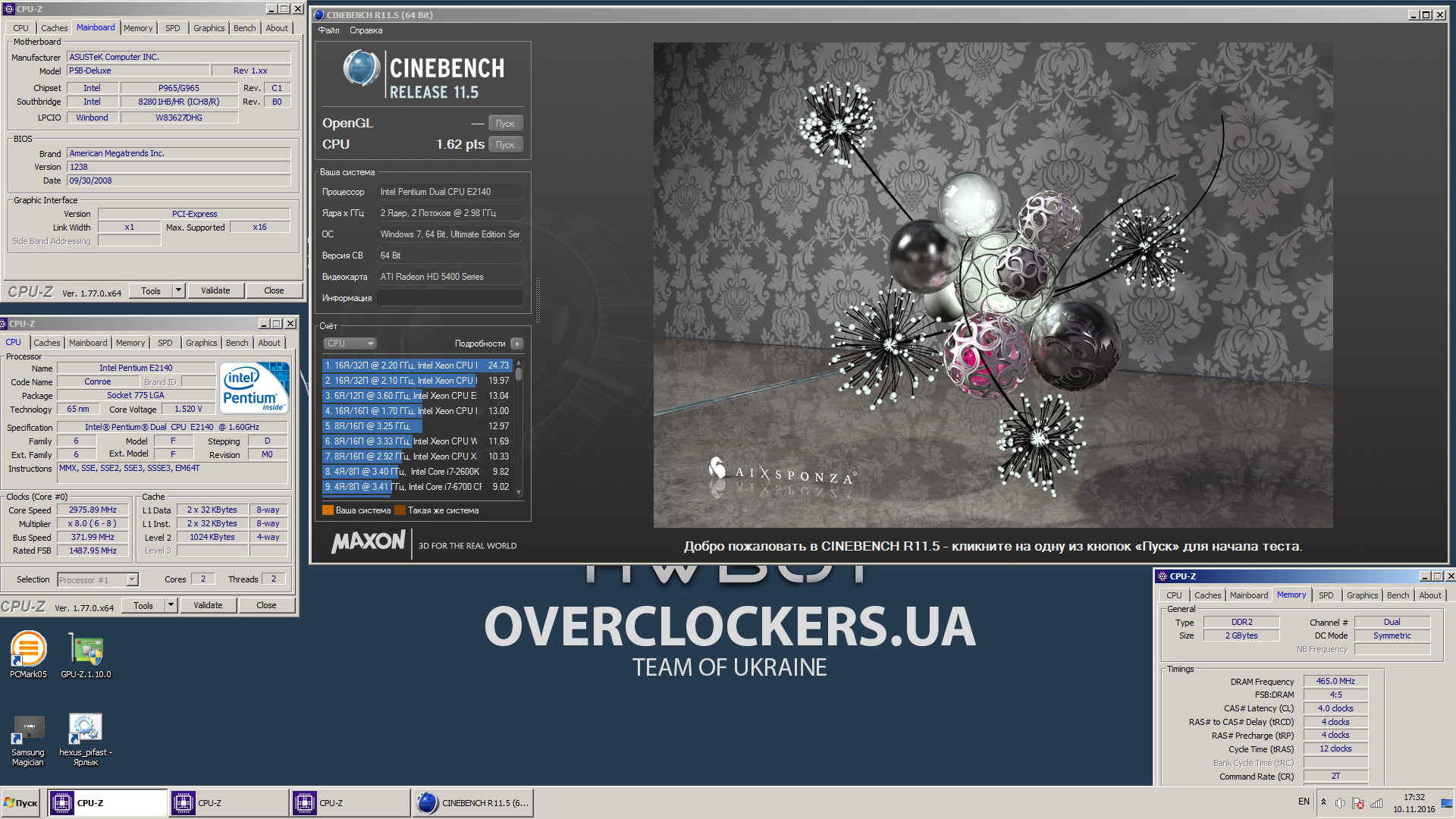The width and height of the screenshot is (1456, 819).
Task: Select ranking row 3 scoring 13.04
Action: click(x=417, y=396)
